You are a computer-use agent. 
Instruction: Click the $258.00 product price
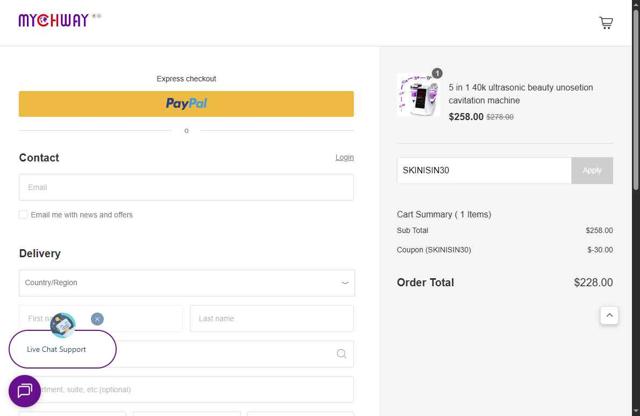click(x=466, y=117)
